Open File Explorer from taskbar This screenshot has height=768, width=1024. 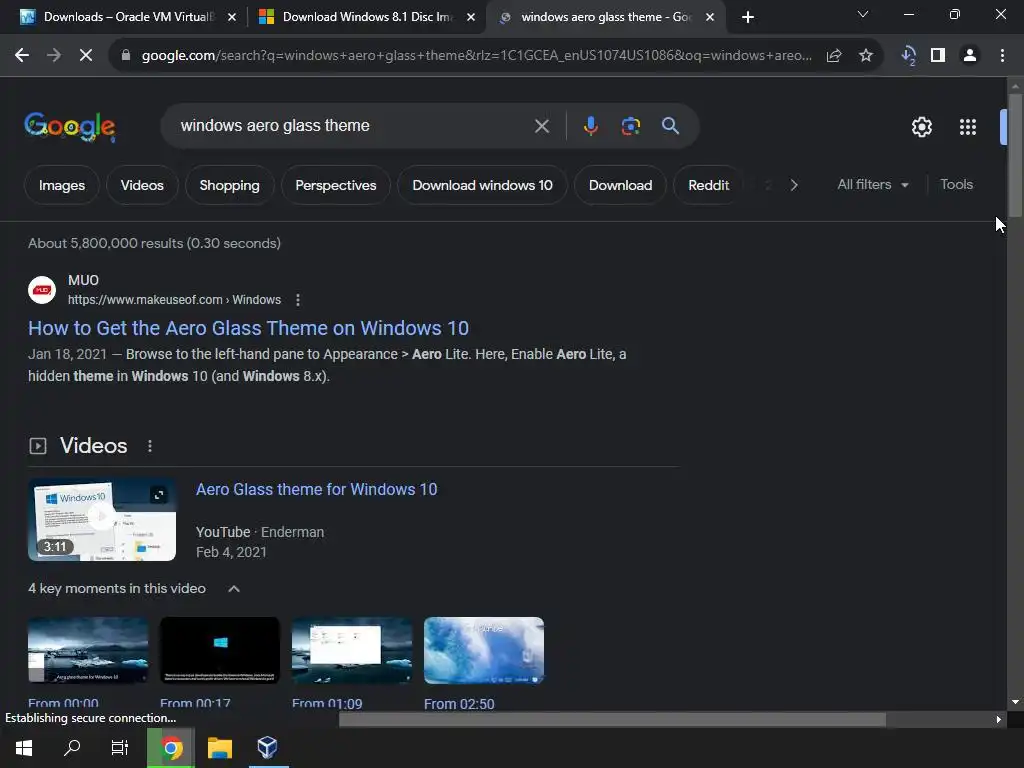(x=220, y=748)
